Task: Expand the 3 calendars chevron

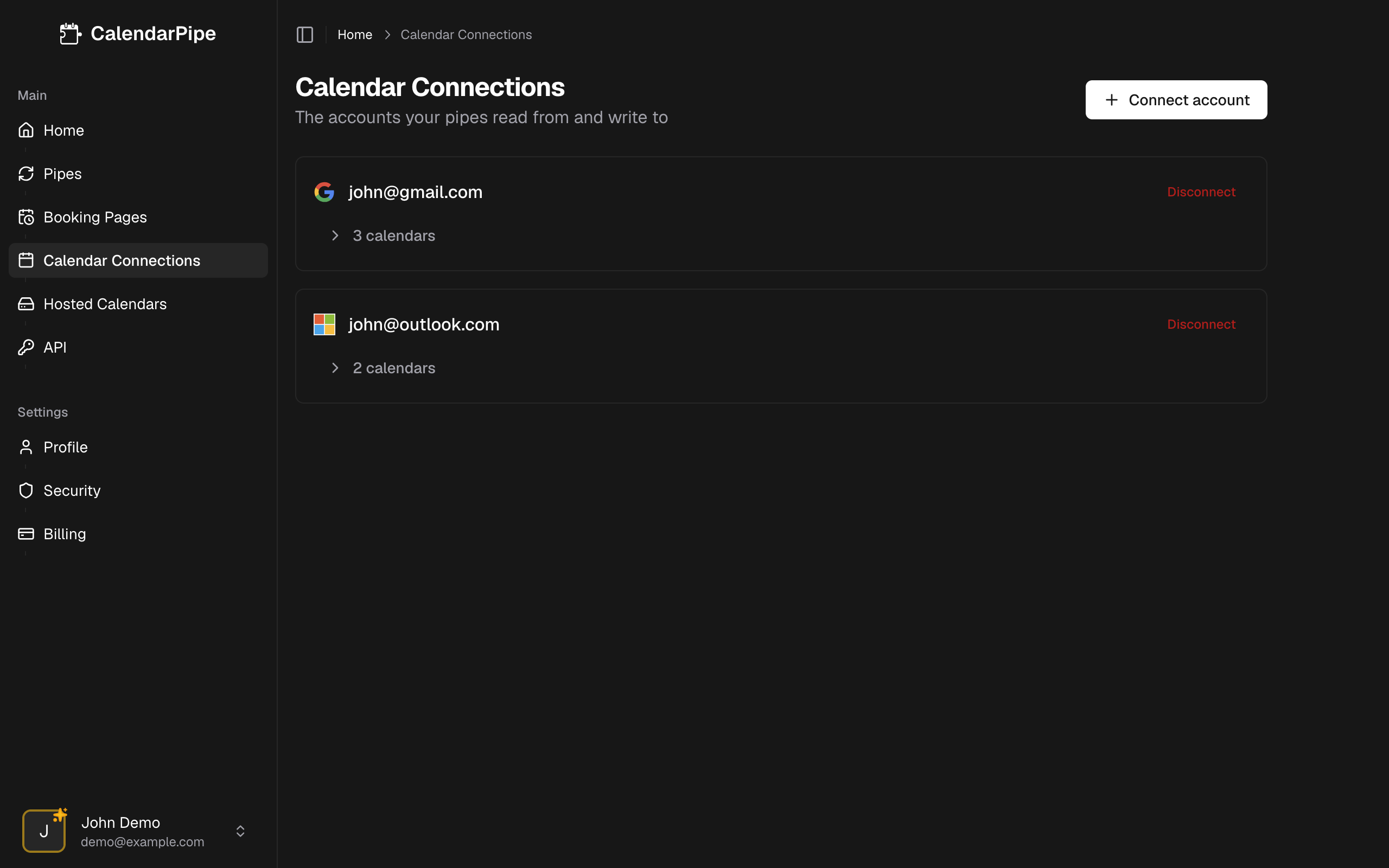Action: [x=335, y=235]
